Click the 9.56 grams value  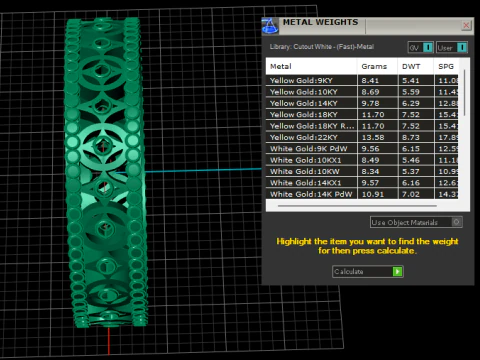point(370,149)
